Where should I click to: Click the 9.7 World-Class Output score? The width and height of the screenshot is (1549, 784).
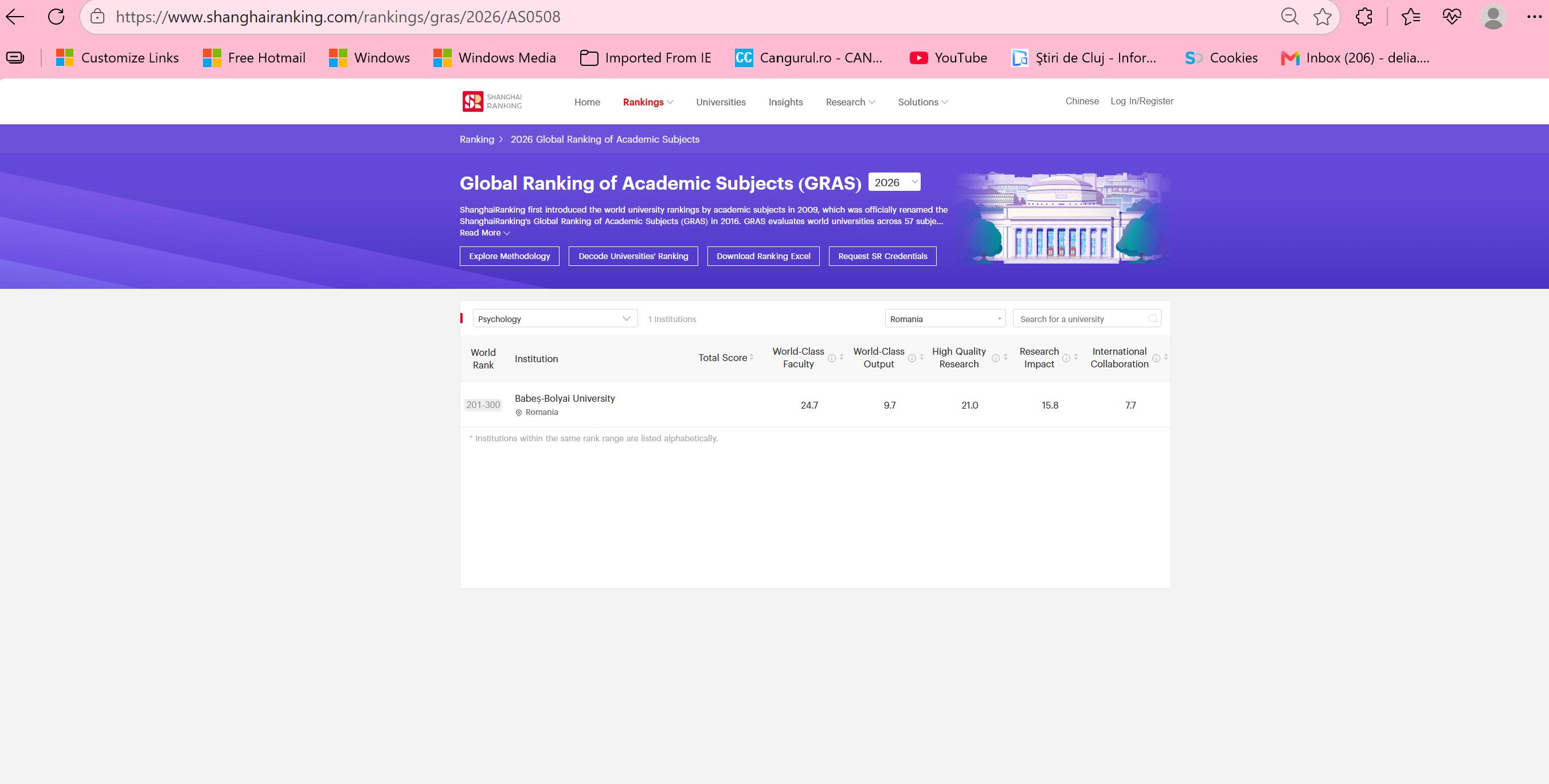(889, 406)
